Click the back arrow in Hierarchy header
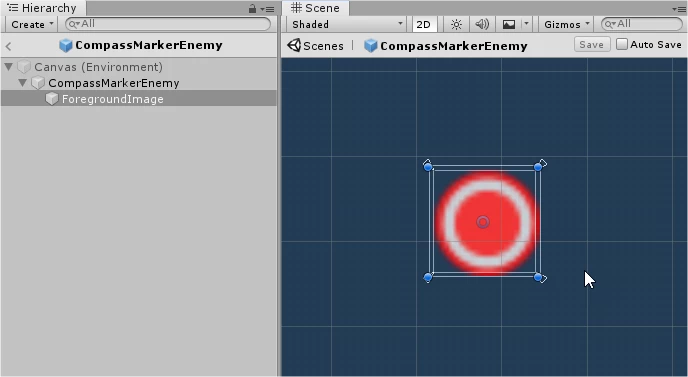688x377 pixels. coord(8,46)
